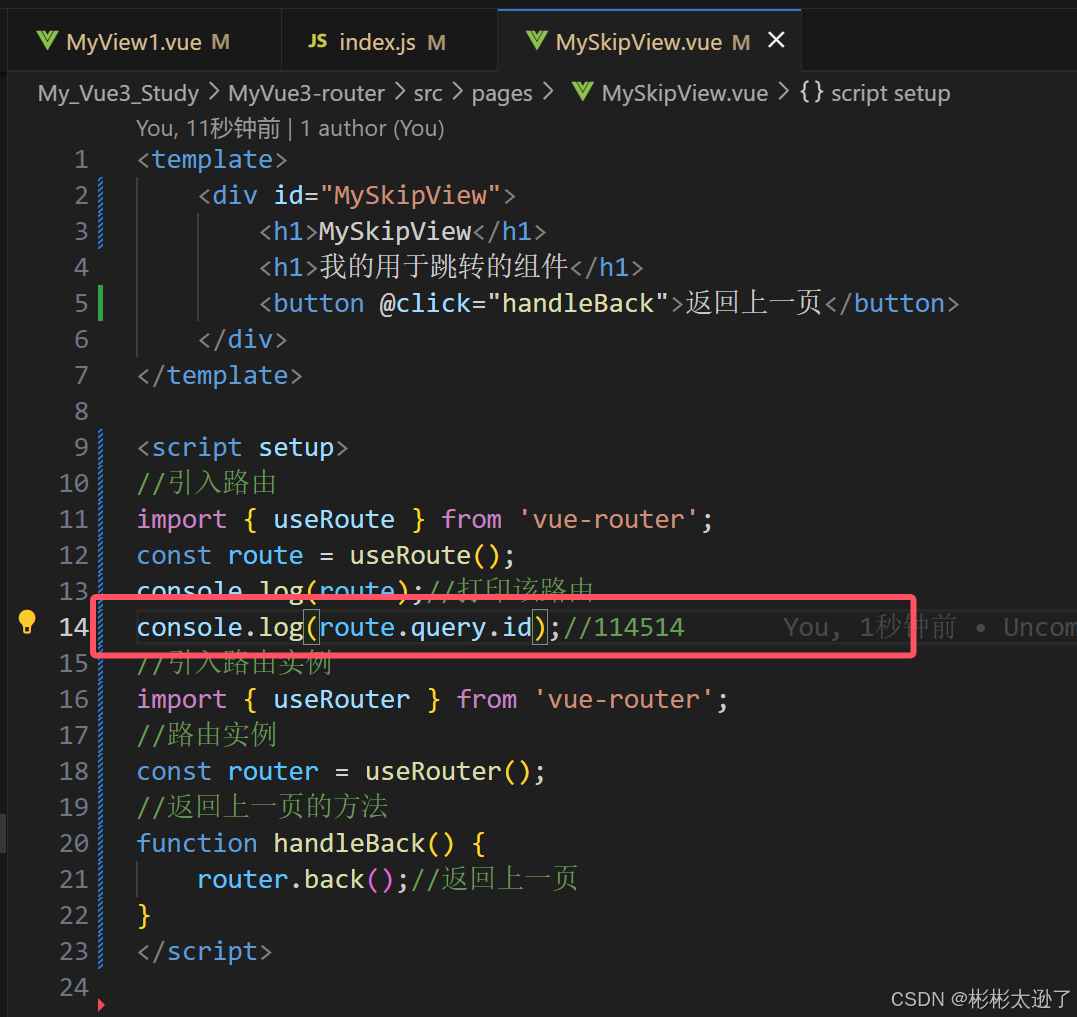1077x1017 pixels.
Task: Click useRoute in the line 11 import
Action: tap(334, 520)
